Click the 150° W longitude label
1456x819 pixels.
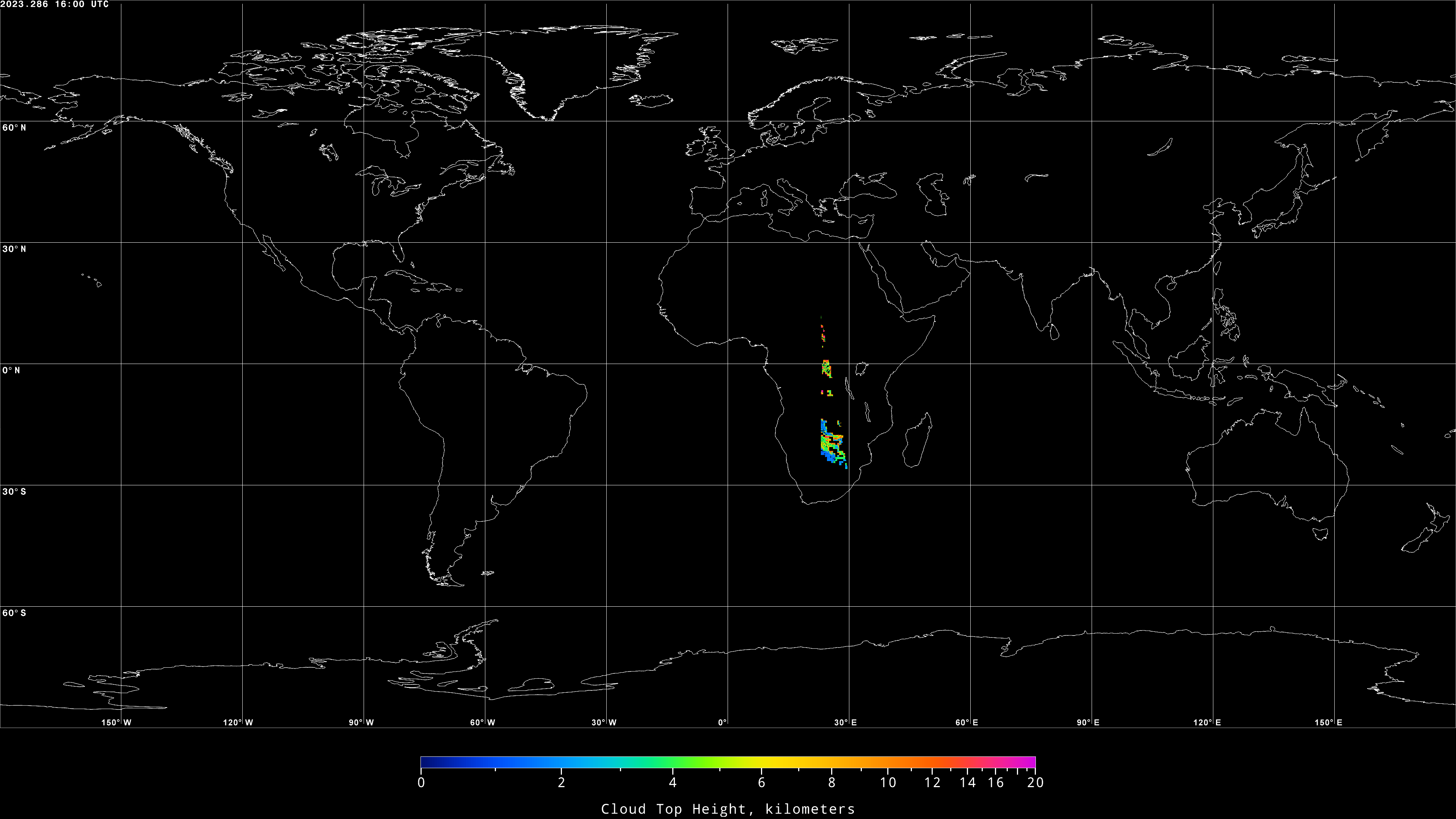tap(116, 722)
